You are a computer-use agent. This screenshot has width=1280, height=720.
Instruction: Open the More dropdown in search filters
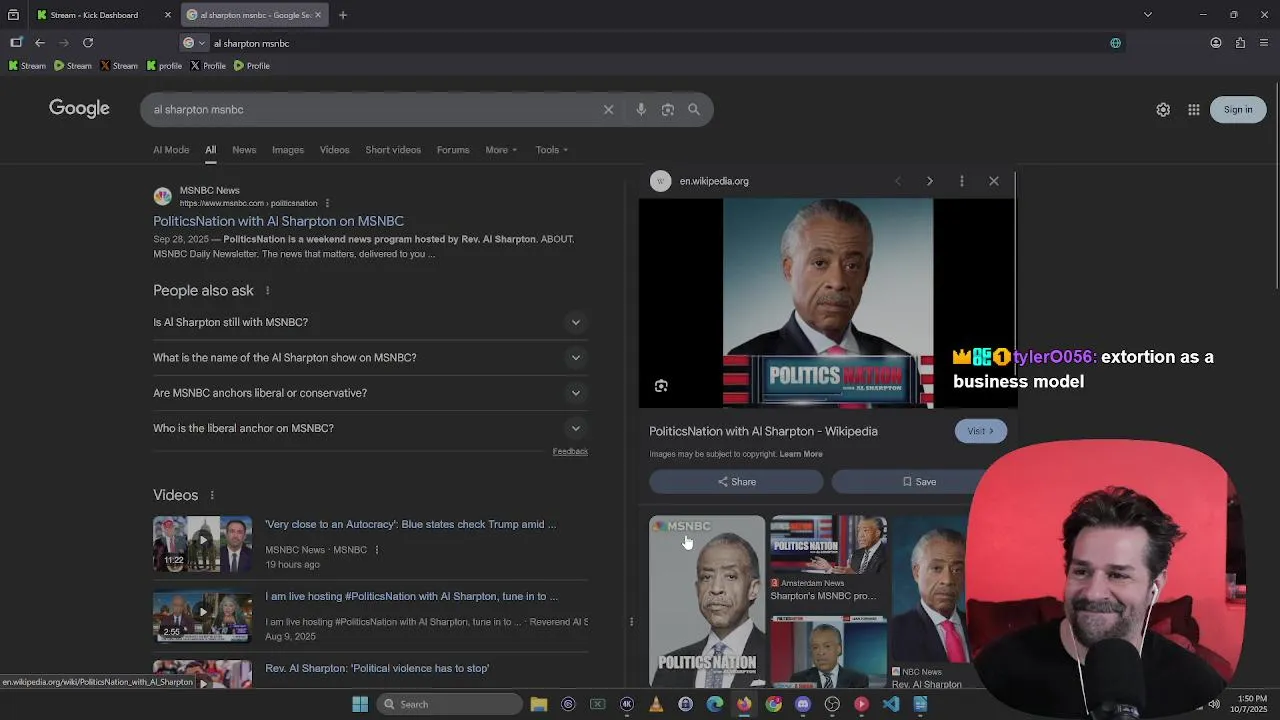click(501, 150)
